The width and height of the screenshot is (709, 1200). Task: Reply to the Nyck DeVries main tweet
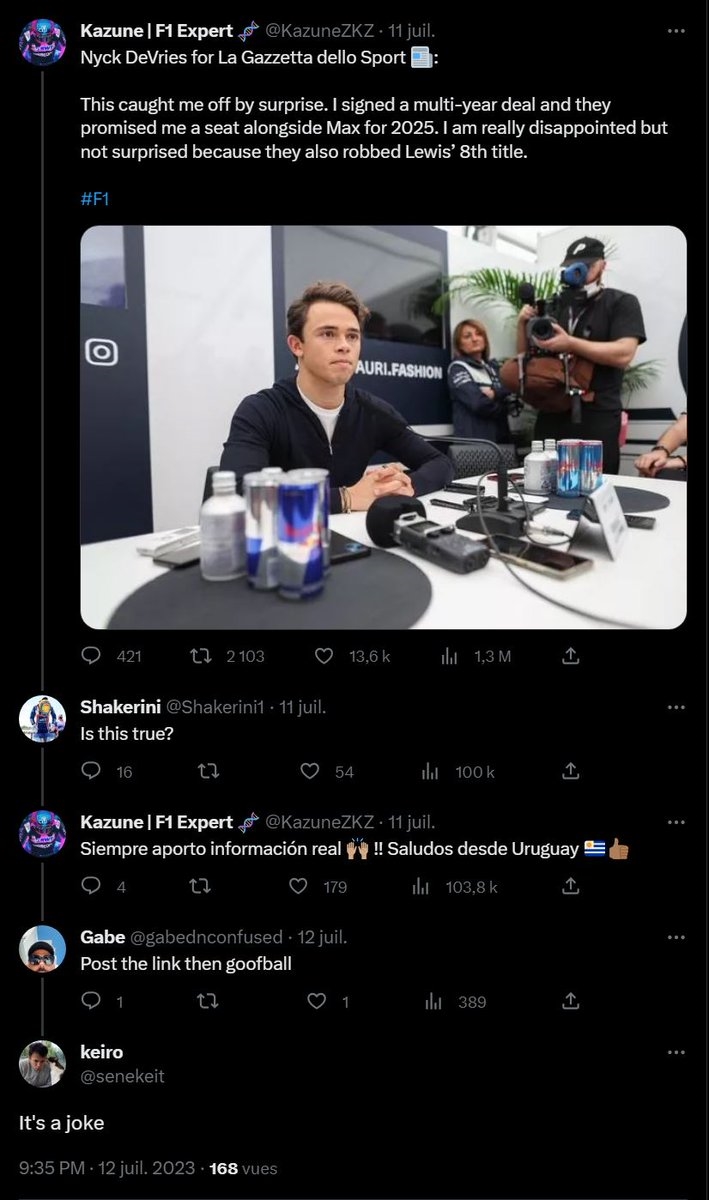tap(92, 656)
